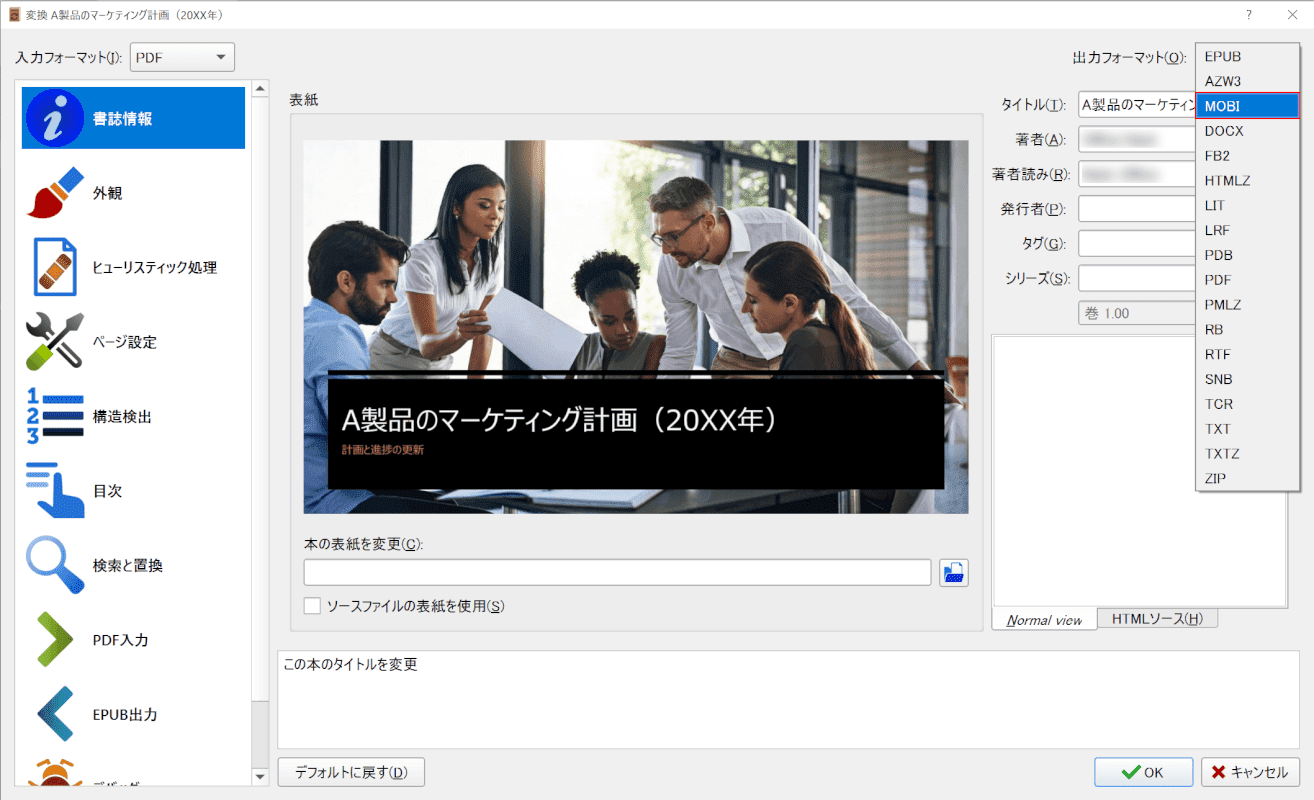Click the シリーズ series field
1314x800 pixels.
coord(1137,278)
